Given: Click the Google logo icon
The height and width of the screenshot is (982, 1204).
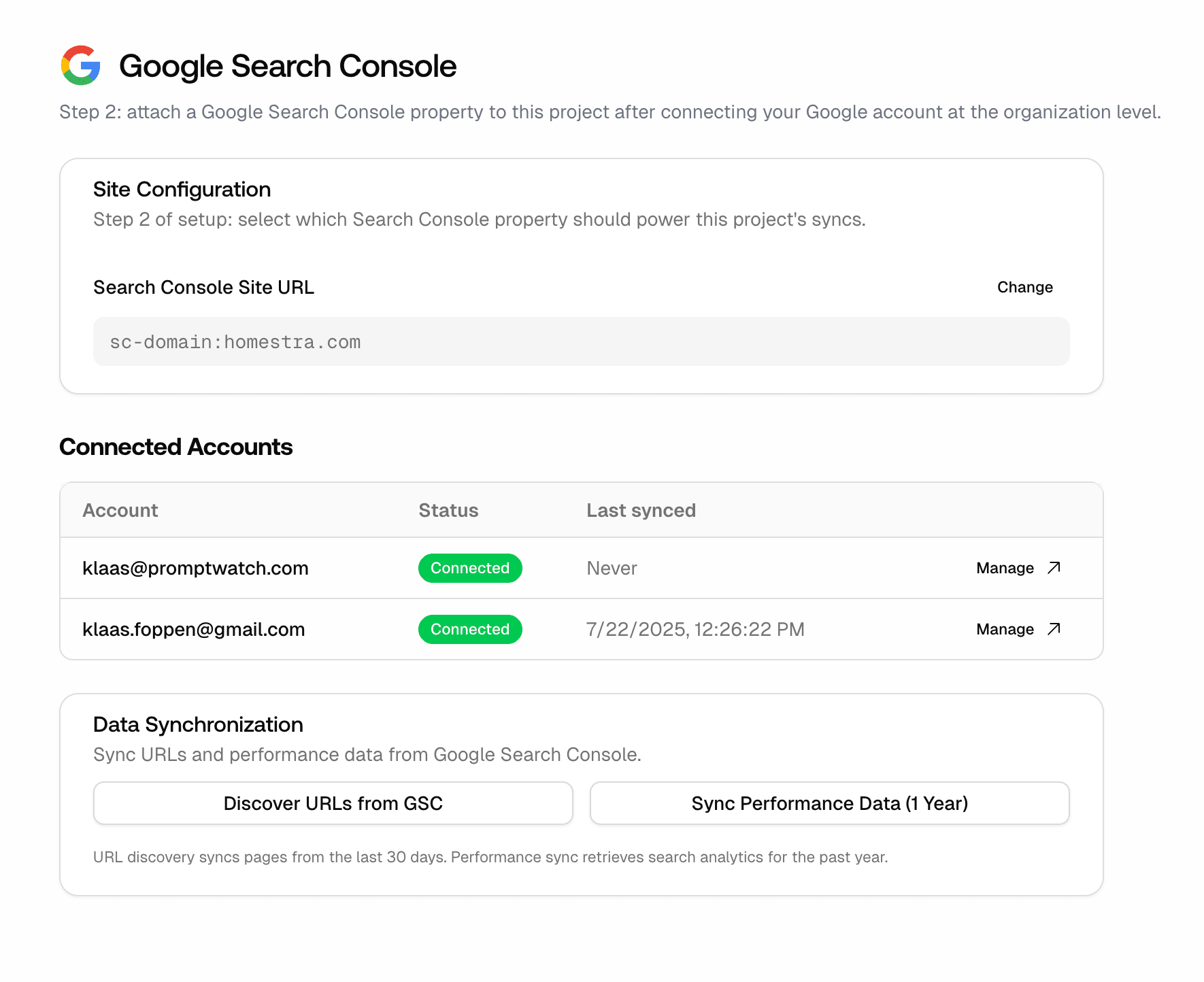Looking at the screenshot, I should pos(81,66).
